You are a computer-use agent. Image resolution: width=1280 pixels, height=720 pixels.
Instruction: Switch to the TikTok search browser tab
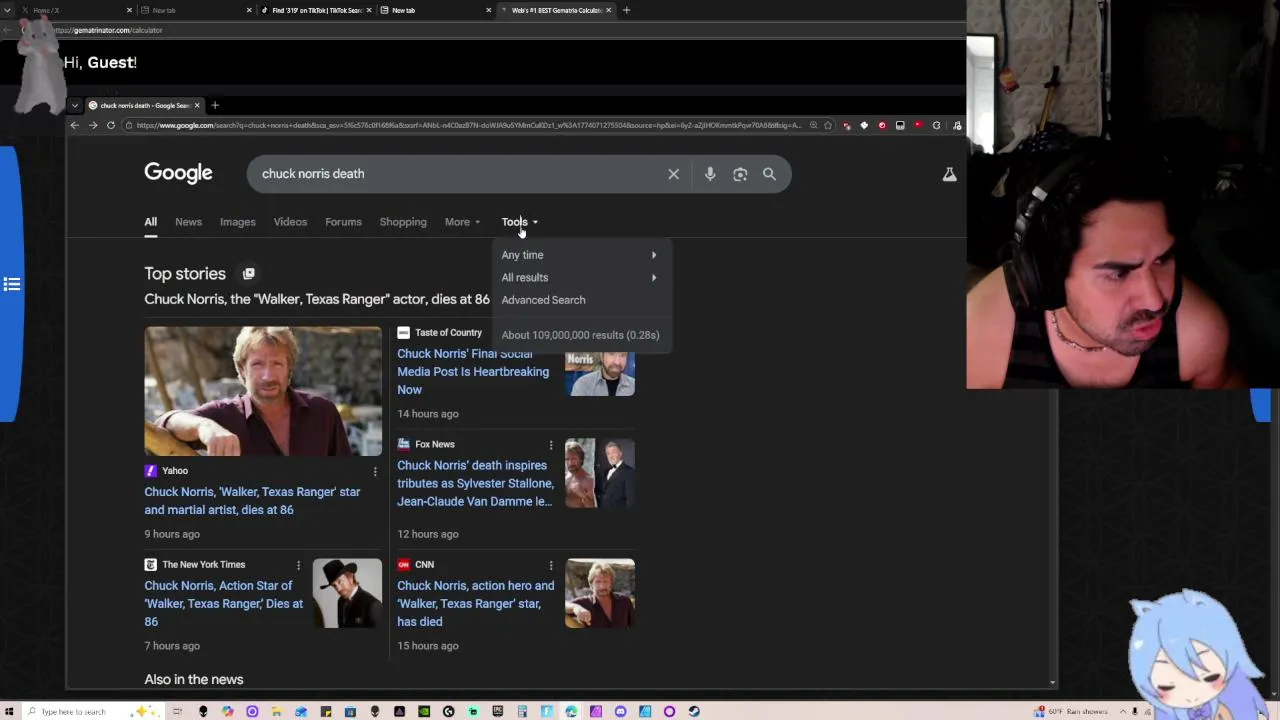coord(316,10)
